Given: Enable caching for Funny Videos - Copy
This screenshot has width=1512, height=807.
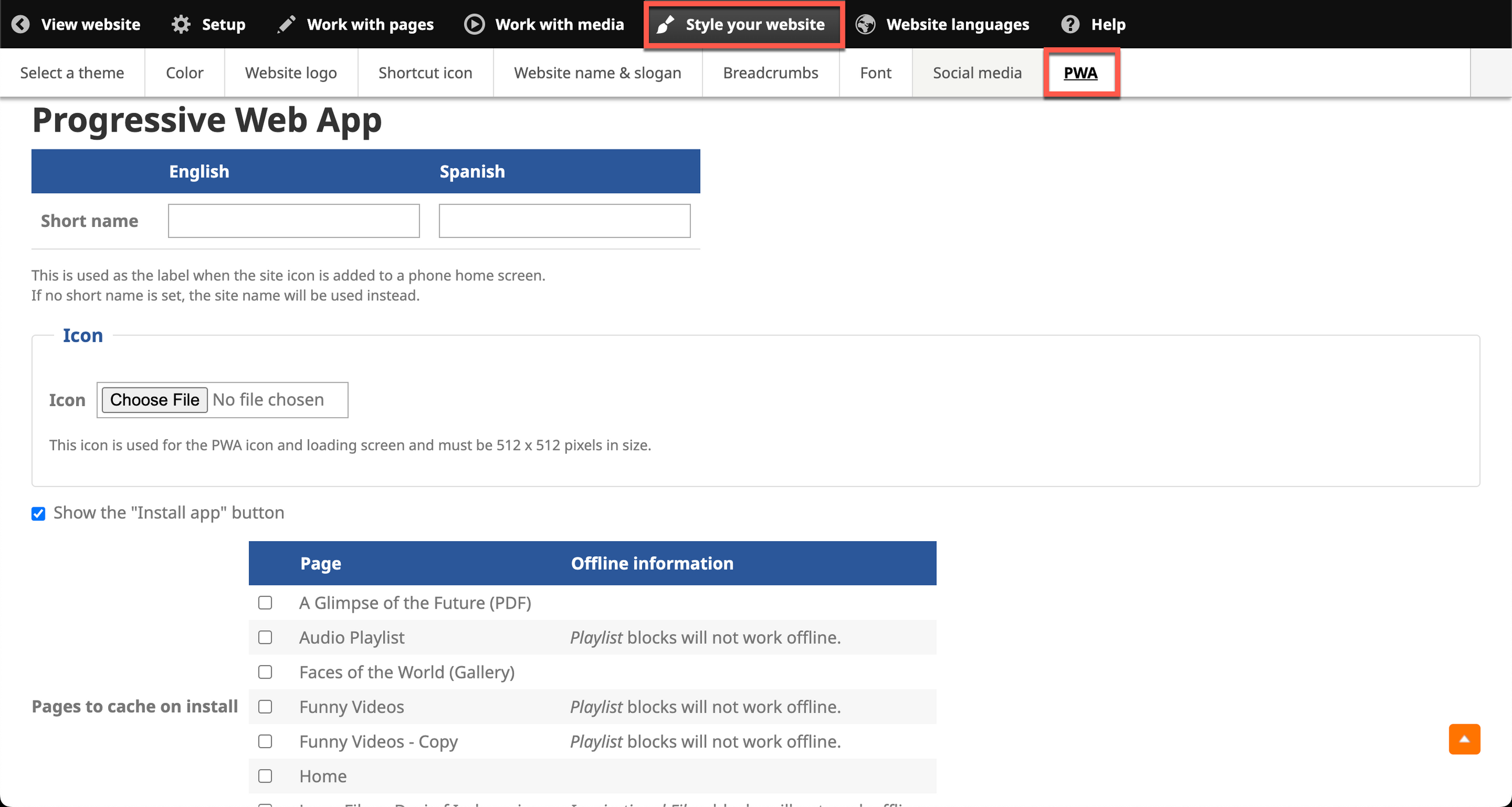Looking at the screenshot, I should pos(265,741).
